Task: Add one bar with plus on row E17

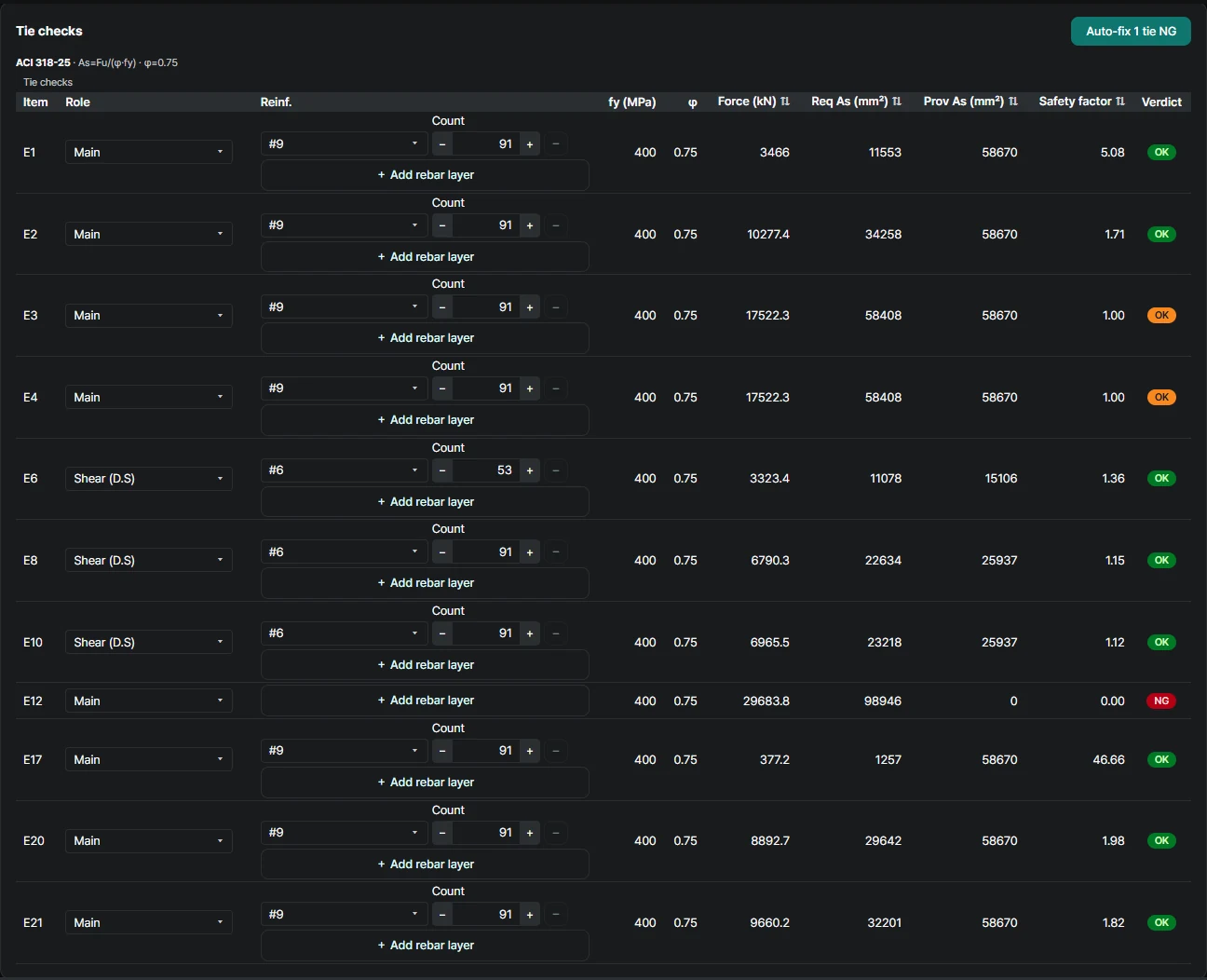Action: coord(530,751)
